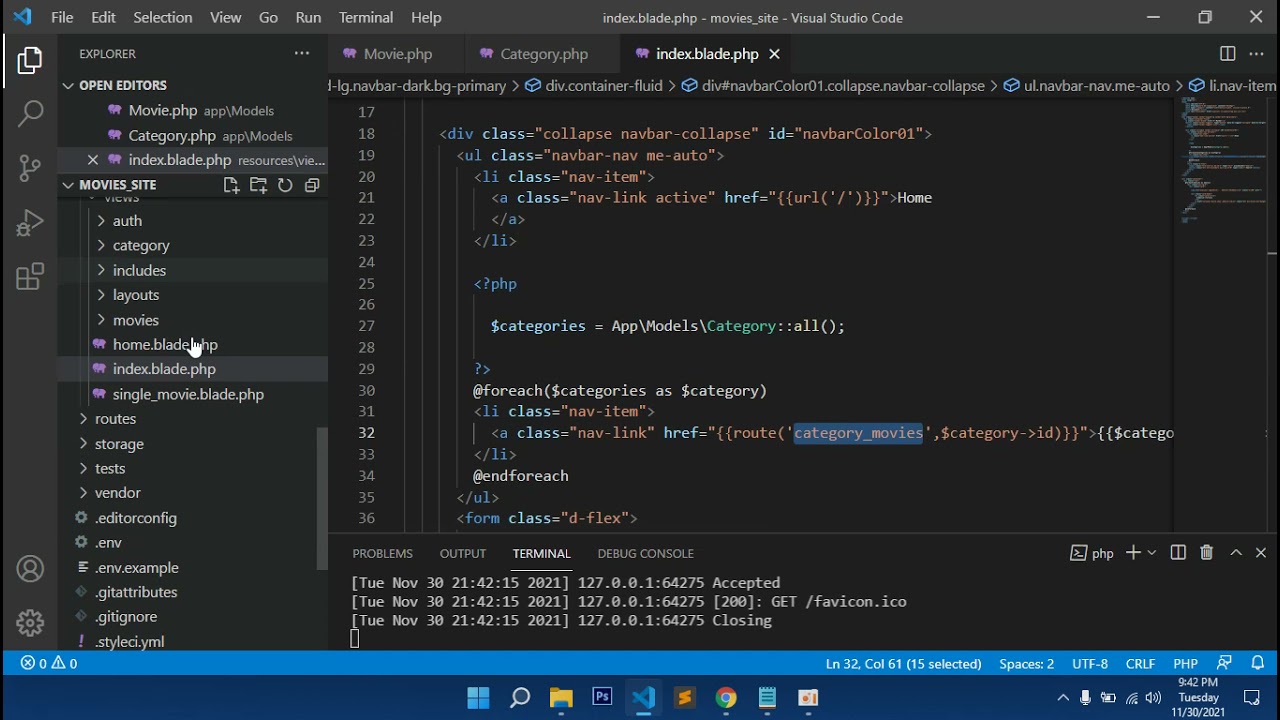
Task: Open the editor More Actions menu
Action: [1257, 54]
